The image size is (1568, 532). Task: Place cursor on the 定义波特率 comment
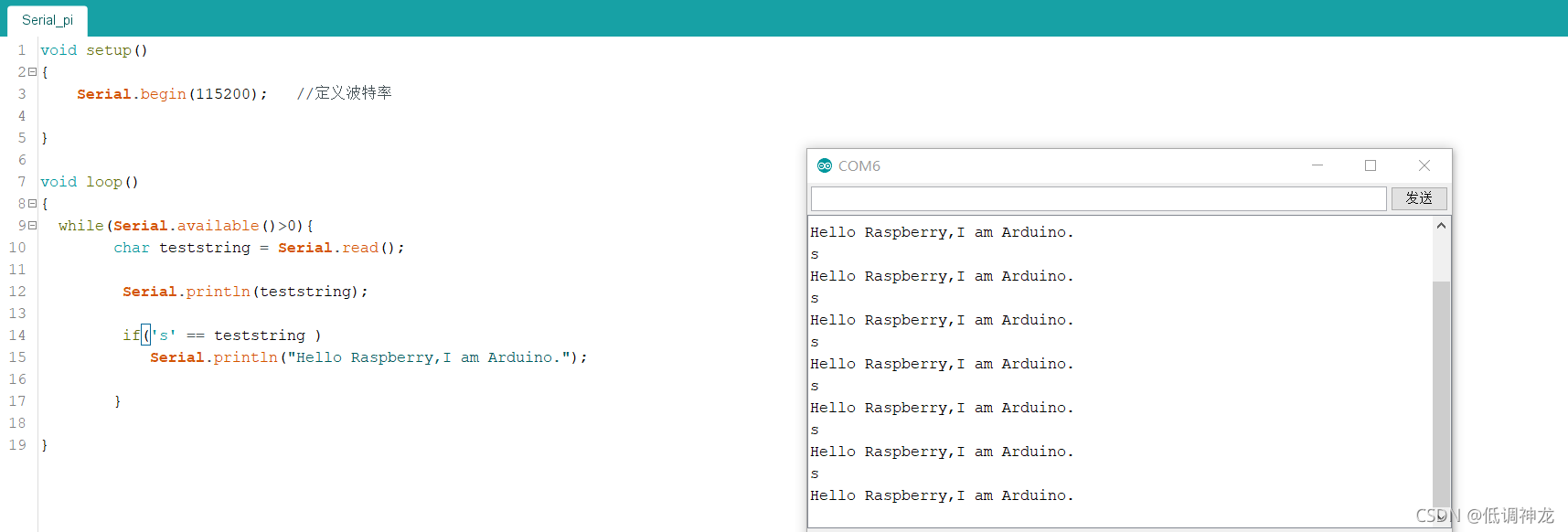353,93
